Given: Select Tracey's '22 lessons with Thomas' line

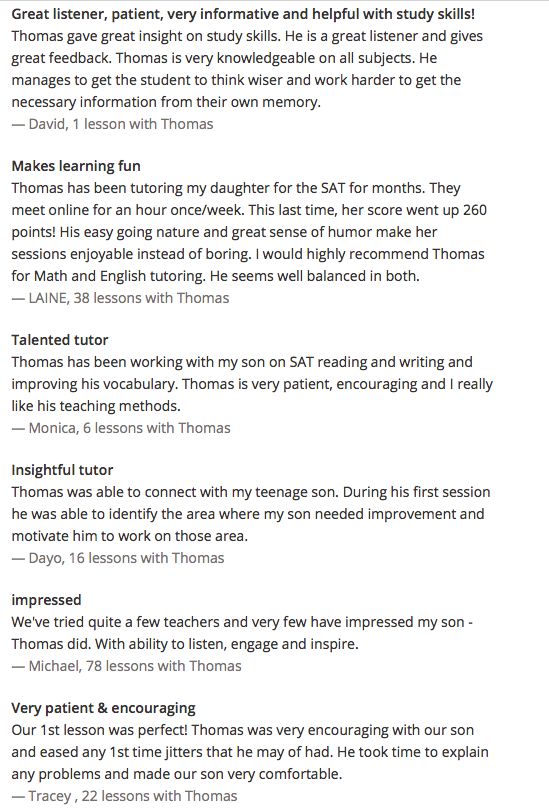Looking at the screenshot, I should pos(124,796).
